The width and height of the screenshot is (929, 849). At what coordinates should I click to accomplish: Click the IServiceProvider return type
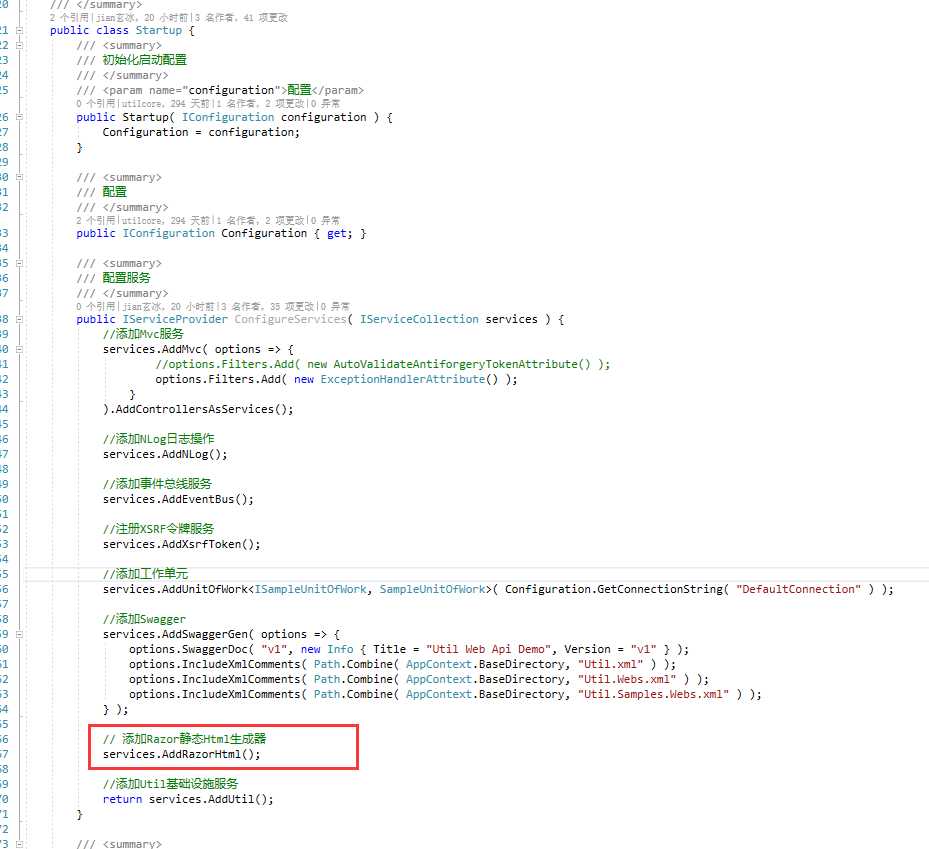click(175, 319)
